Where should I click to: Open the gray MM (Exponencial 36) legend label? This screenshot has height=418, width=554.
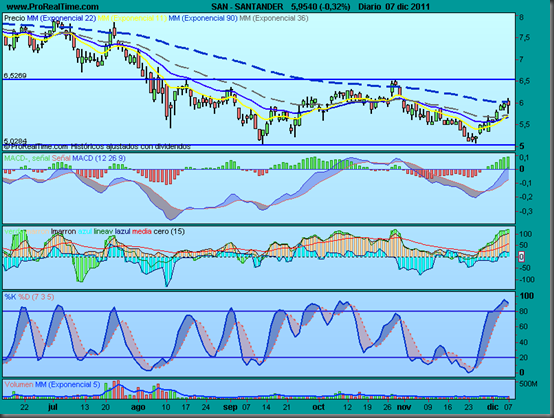(x=274, y=18)
